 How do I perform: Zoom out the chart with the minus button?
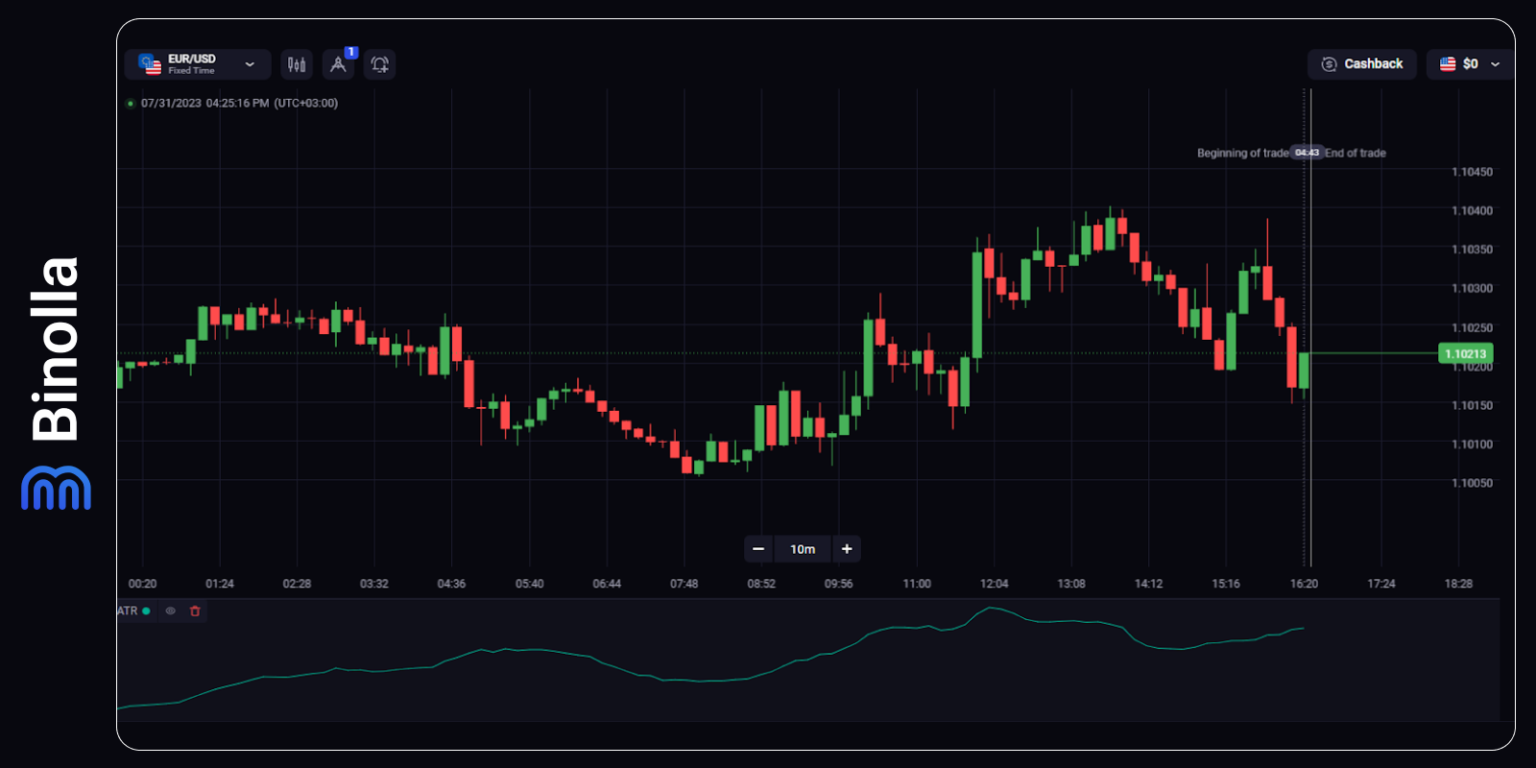[758, 549]
